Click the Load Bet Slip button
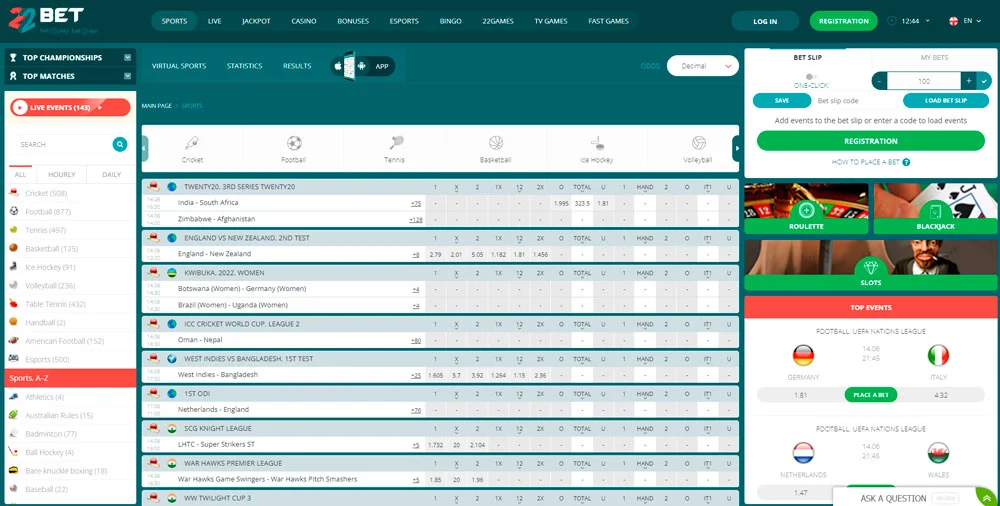This screenshot has height=506, width=1000. tap(946, 101)
